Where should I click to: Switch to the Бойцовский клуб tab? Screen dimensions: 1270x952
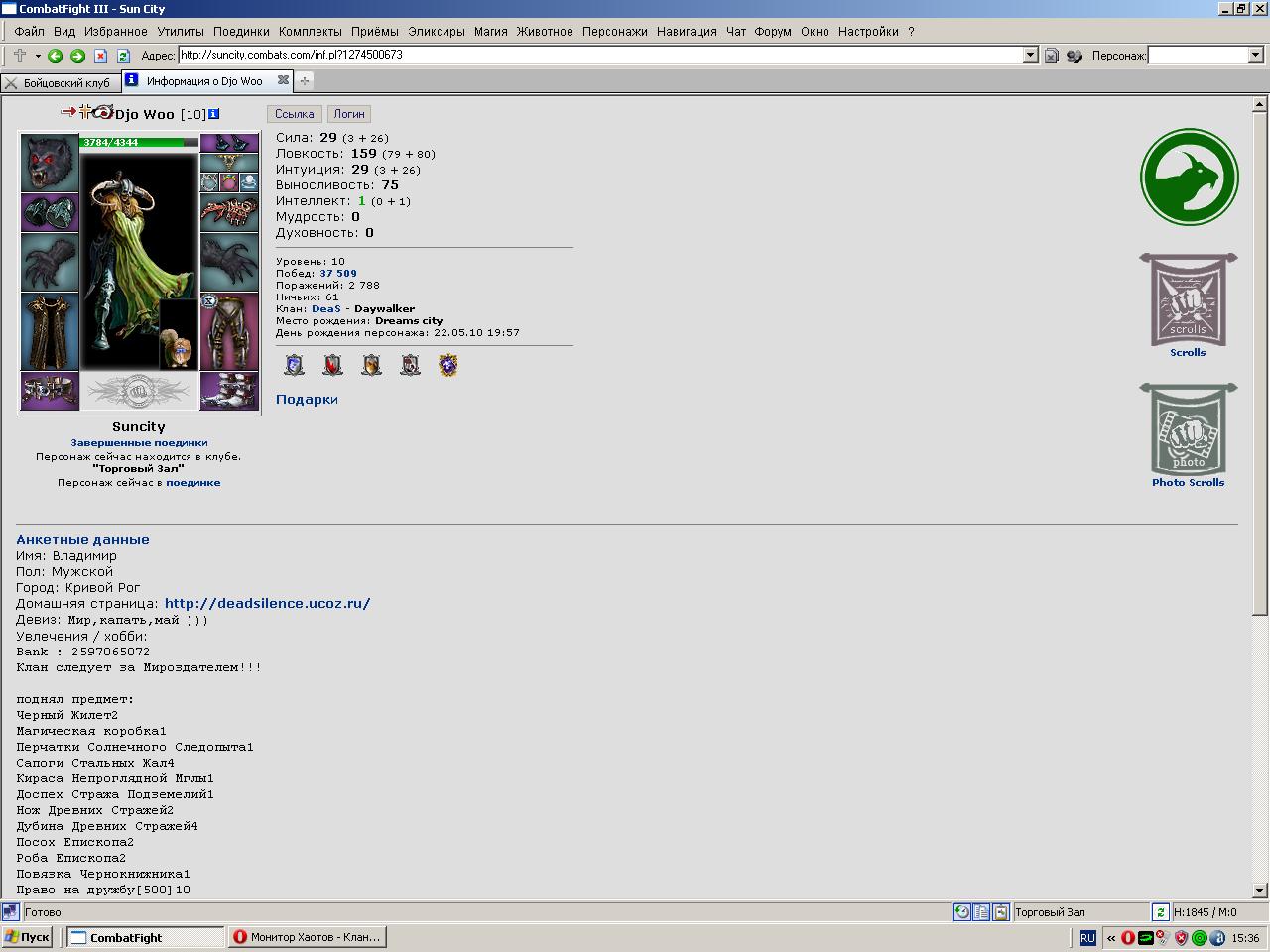point(60,82)
